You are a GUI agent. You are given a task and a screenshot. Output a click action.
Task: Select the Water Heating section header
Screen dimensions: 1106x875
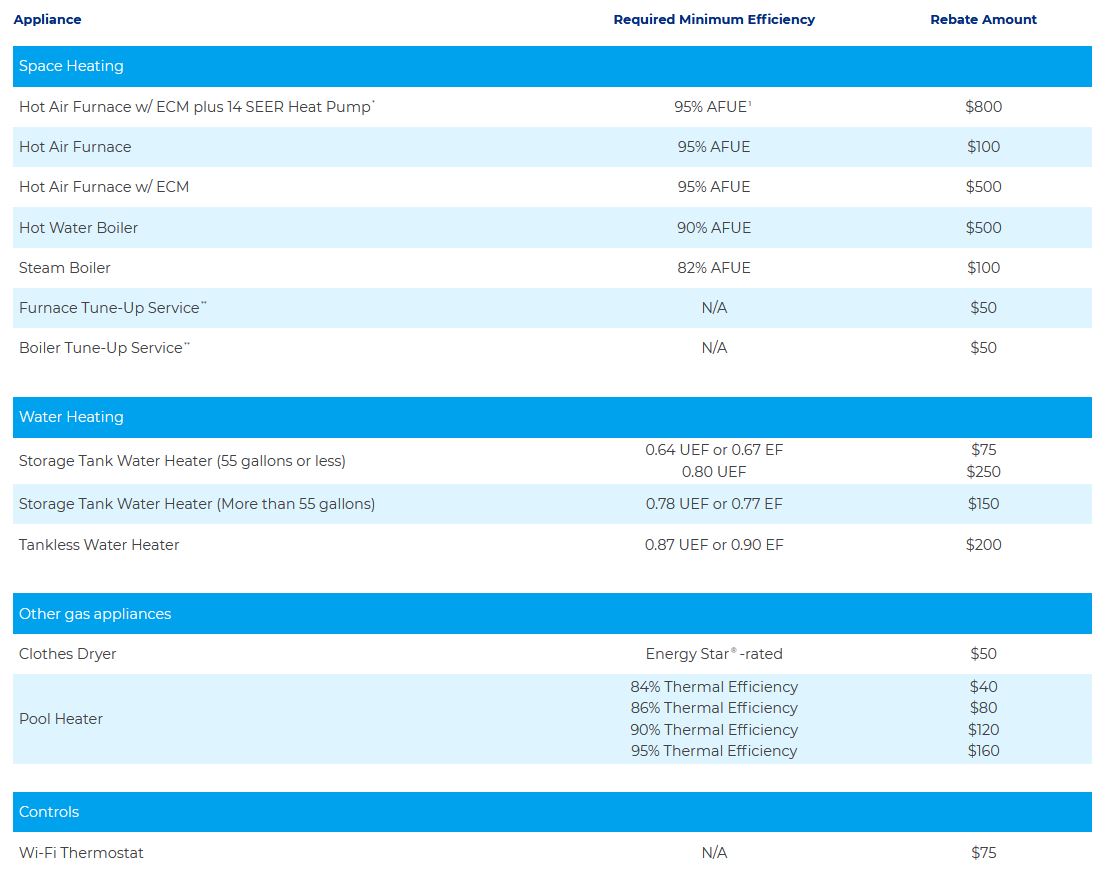pos(71,417)
